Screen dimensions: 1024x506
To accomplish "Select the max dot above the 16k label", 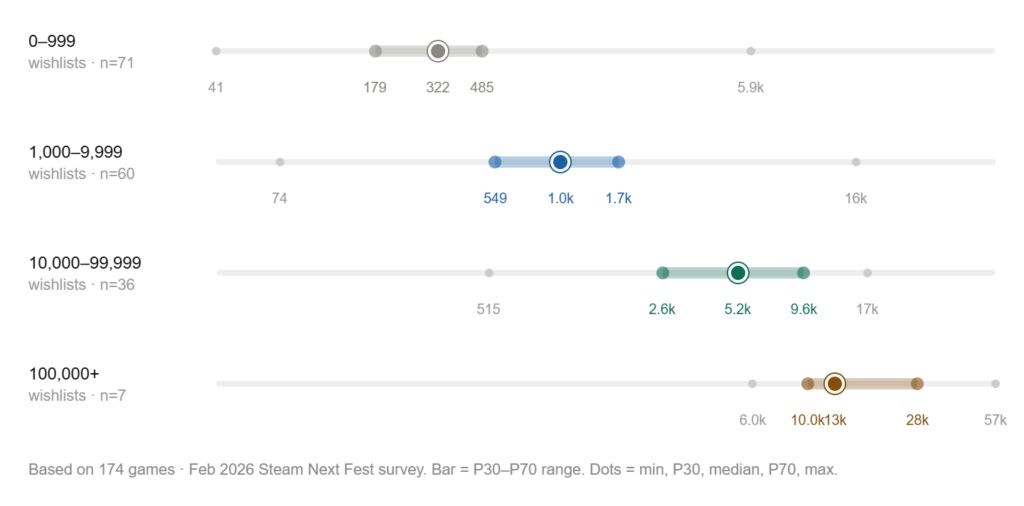I will [856, 162].
